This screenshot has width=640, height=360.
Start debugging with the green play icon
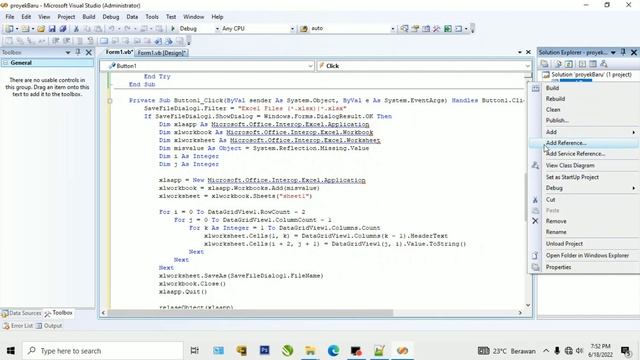173,29
